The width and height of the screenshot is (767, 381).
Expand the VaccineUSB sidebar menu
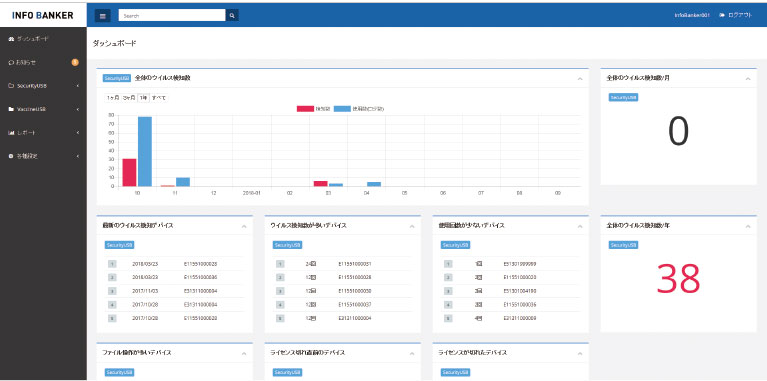[x=43, y=109]
